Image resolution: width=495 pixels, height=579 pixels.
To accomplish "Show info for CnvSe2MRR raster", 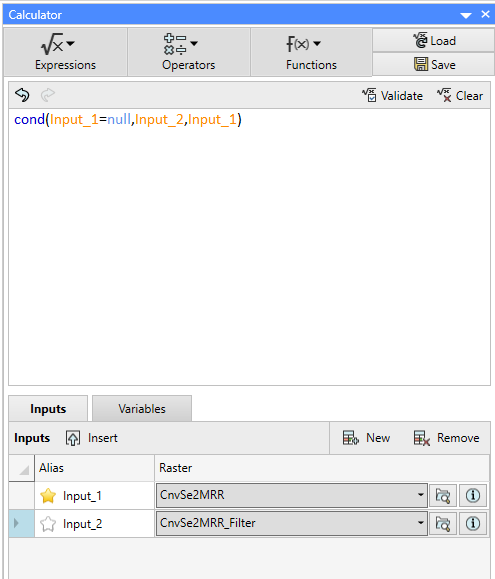I will pos(473,495).
